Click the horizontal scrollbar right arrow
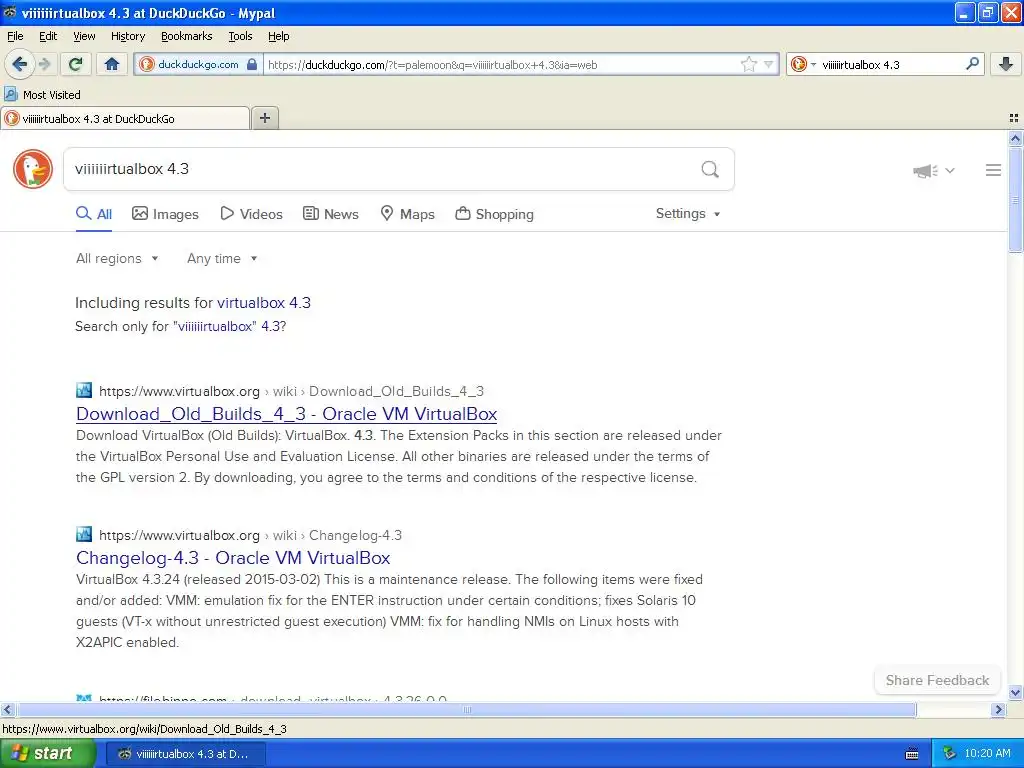Viewport: 1024px width, 768px height. coord(998,709)
